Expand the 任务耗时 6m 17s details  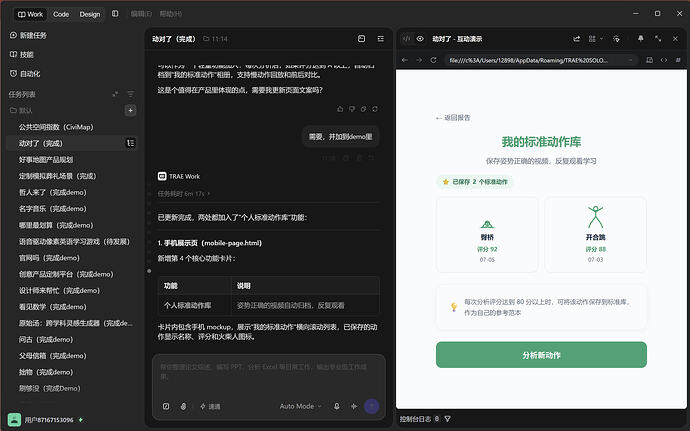tap(184, 193)
